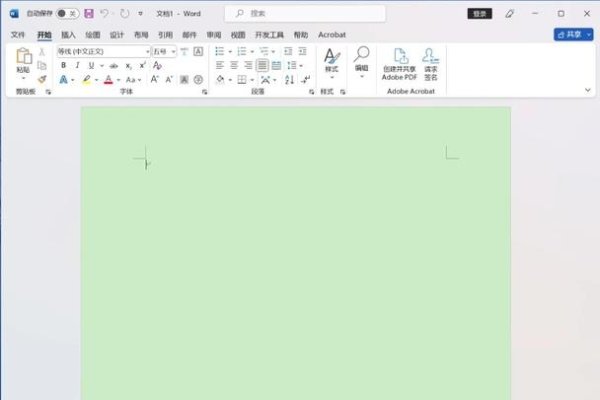600x400 pixels.
Task: Open the Editing menu
Action: point(361,63)
